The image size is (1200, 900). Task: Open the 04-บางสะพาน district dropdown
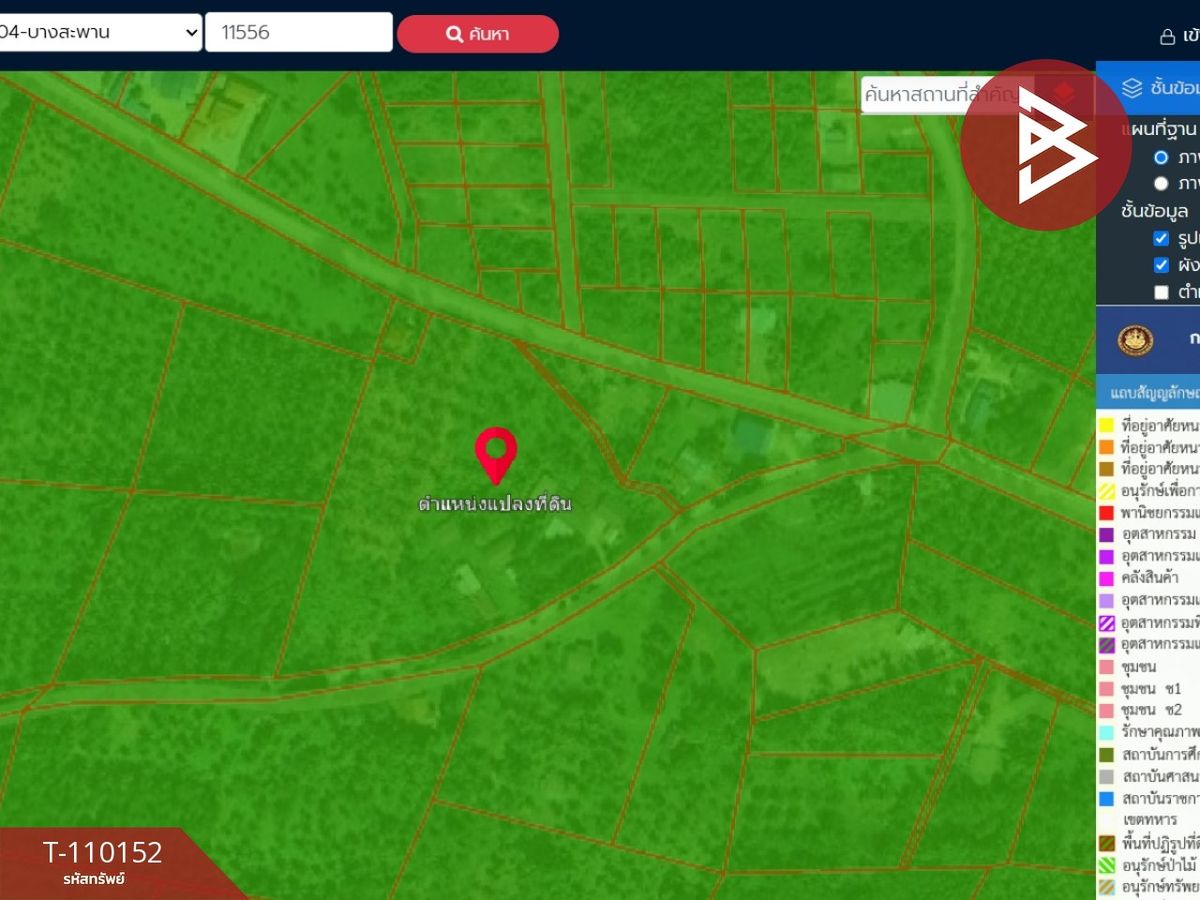click(100, 32)
